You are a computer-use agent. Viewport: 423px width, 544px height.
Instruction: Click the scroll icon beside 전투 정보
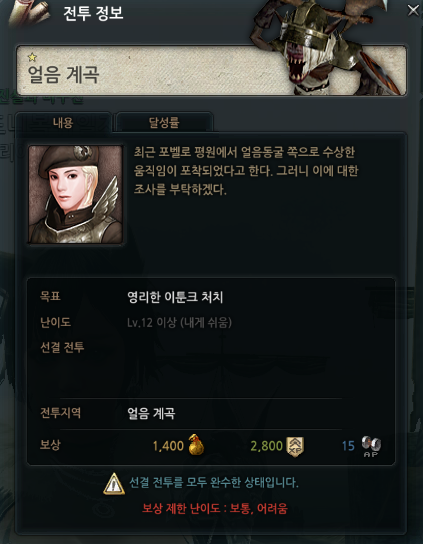coord(30,12)
